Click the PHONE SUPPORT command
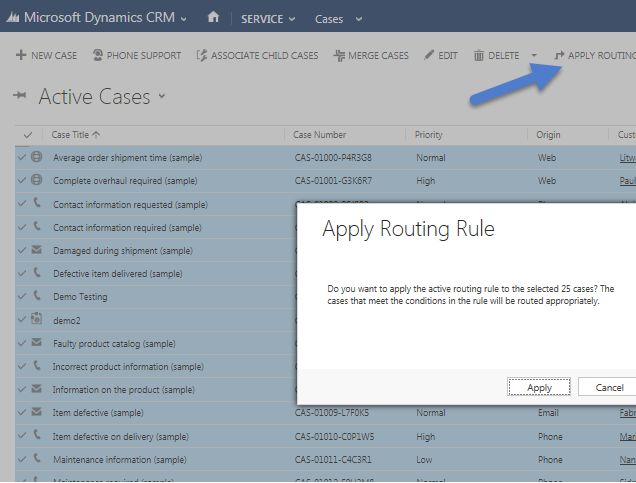Viewport: 636px width, 483px height. [x=137, y=56]
